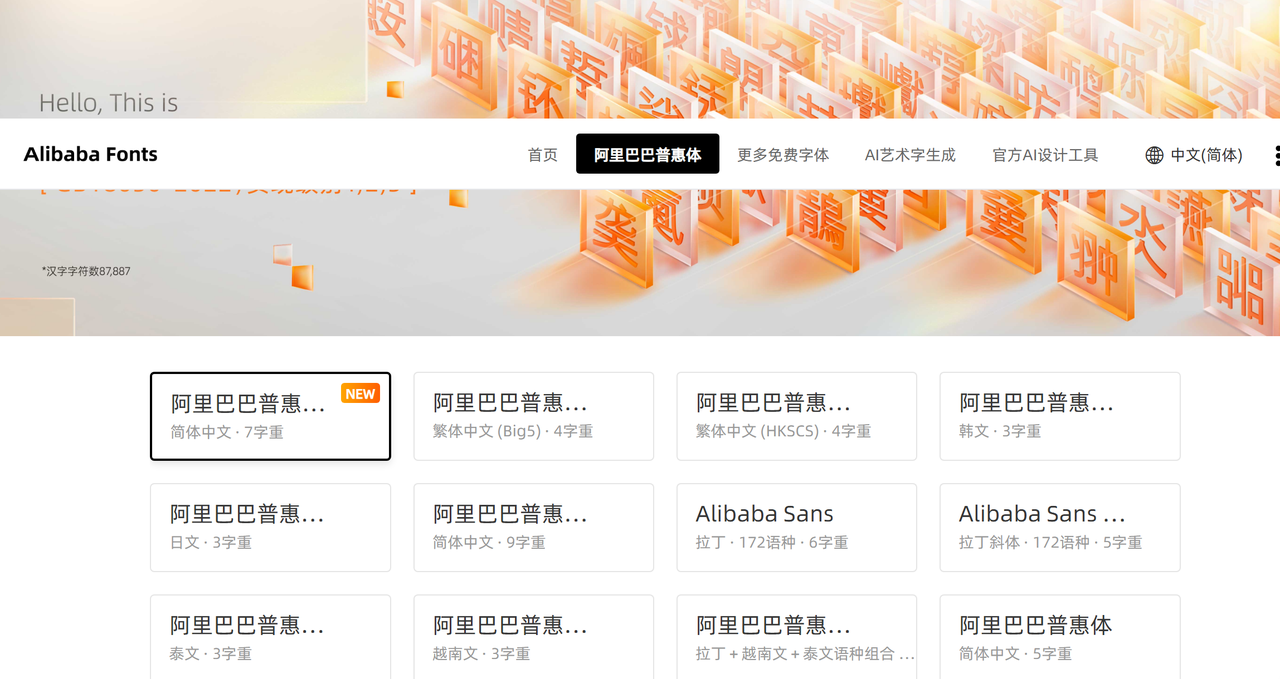Image resolution: width=1280 pixels, height=679 pixels.
Task: Open the 官方AI设计工具 link
Action: point(1045,155)
